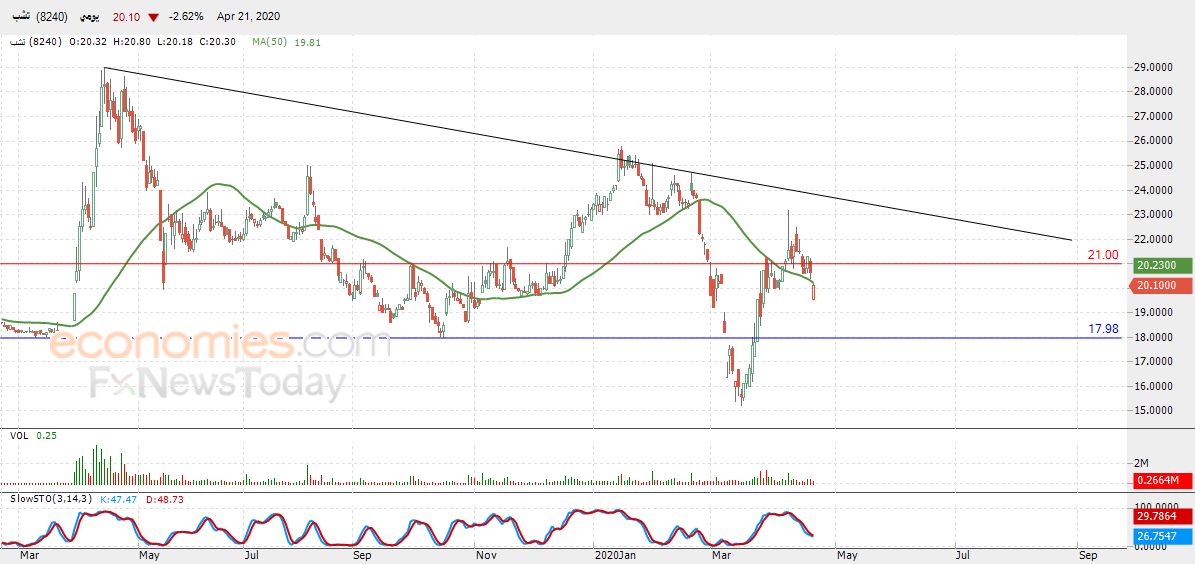This screenshot has width=1195, height=564.
Task: Click the 24.0000 price axis label
Action: [1154, 190]
